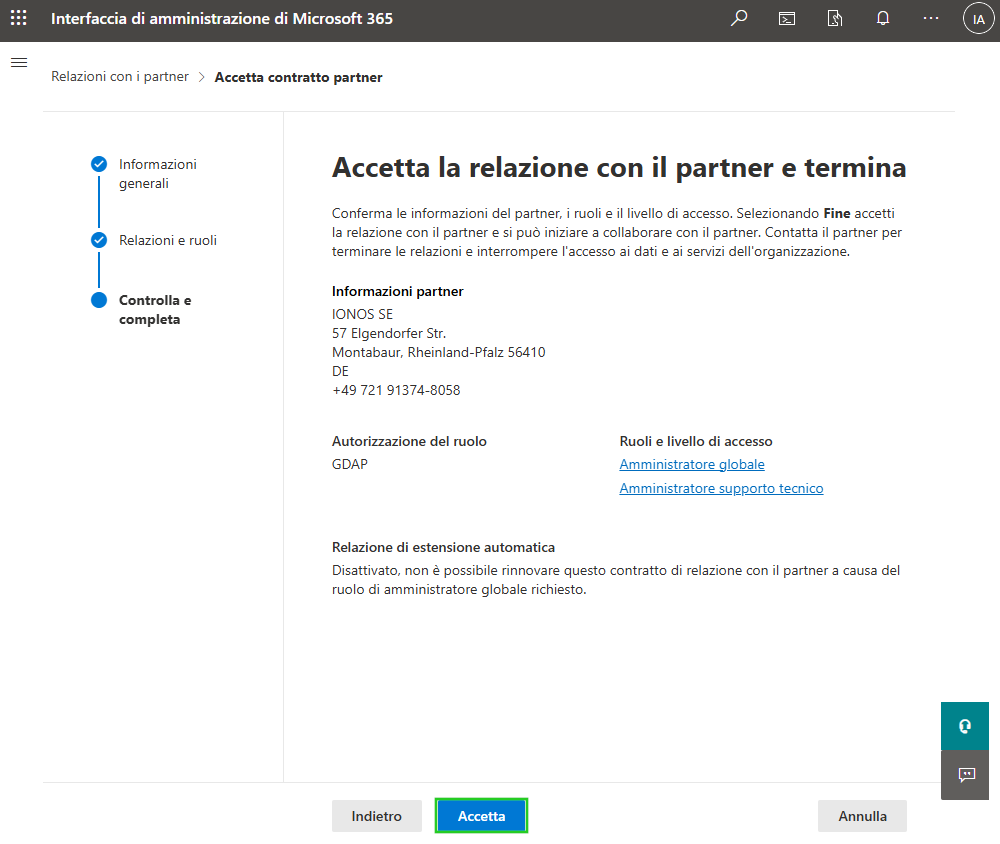Select the Autorizzazione del ruolo heading

click(409, 441)
